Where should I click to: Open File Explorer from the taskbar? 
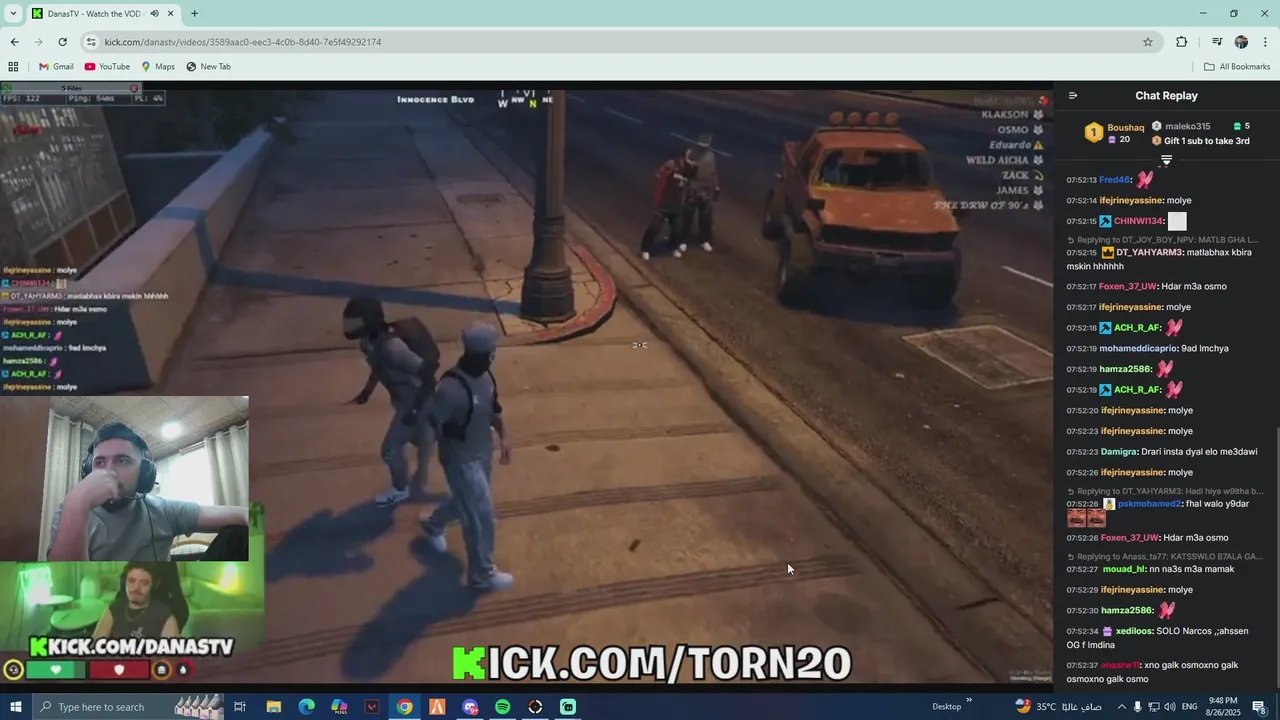(x=274, y=707)
